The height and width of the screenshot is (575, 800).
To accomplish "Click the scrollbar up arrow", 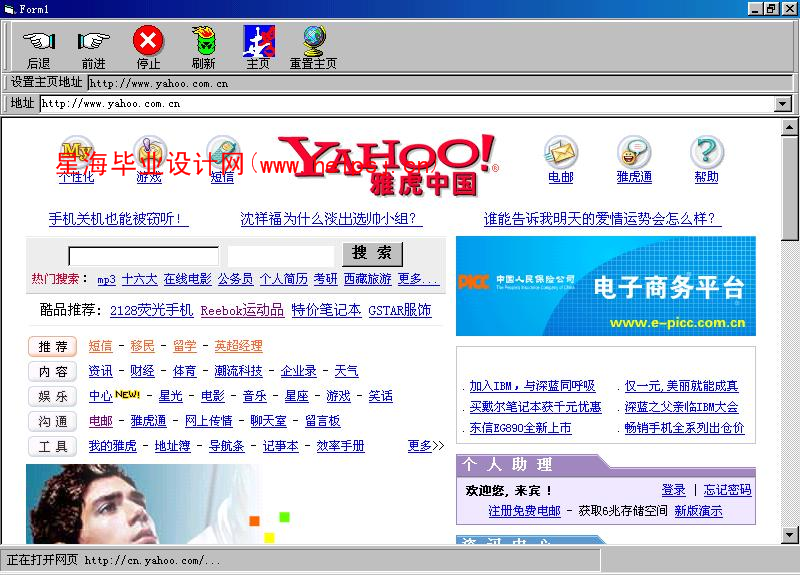I will point(789,127).
